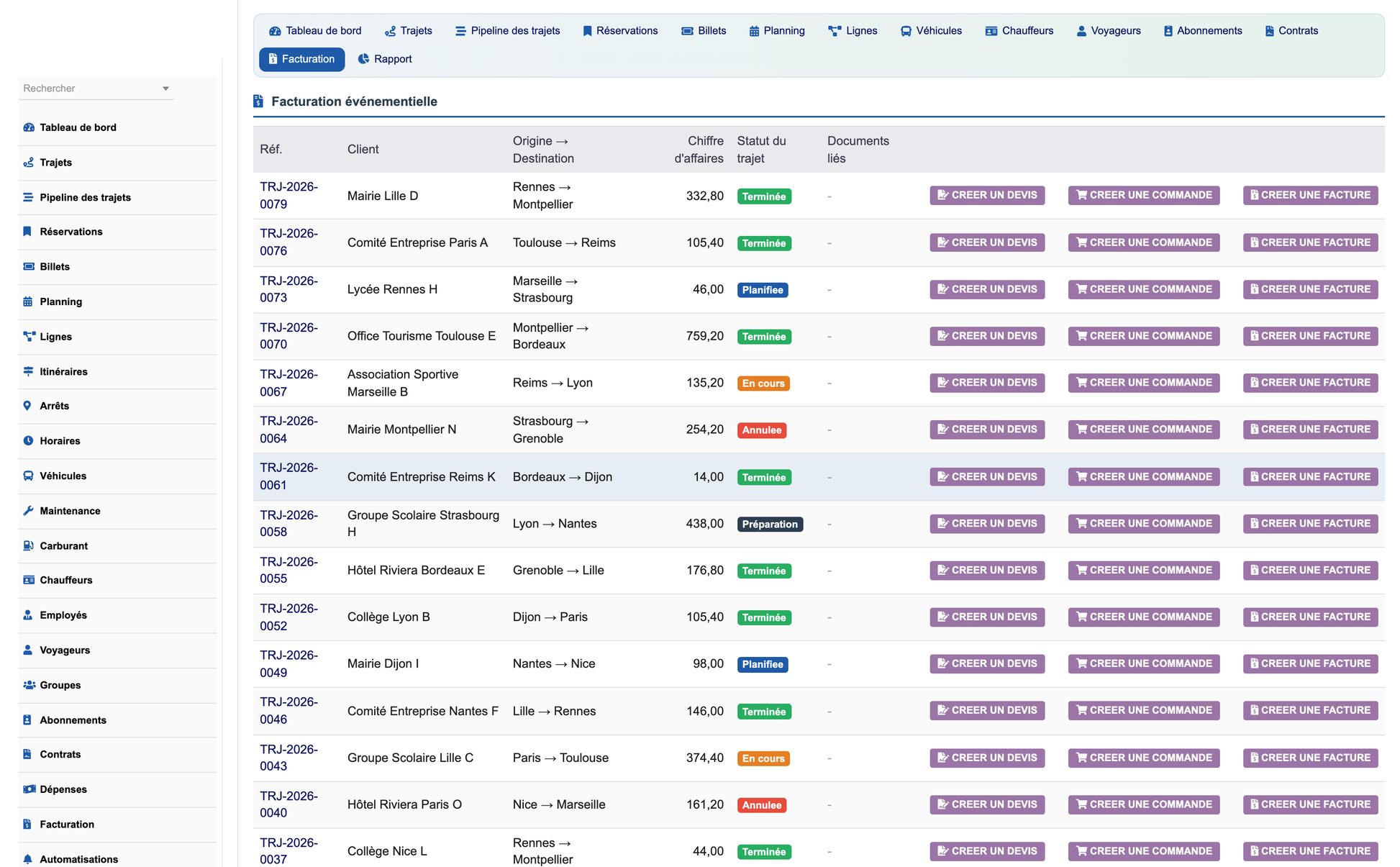Click the Chiffre d'affaires column header
Viewport: 1400px width, 867px height.
pyautogui.click(x=699, y=150)
